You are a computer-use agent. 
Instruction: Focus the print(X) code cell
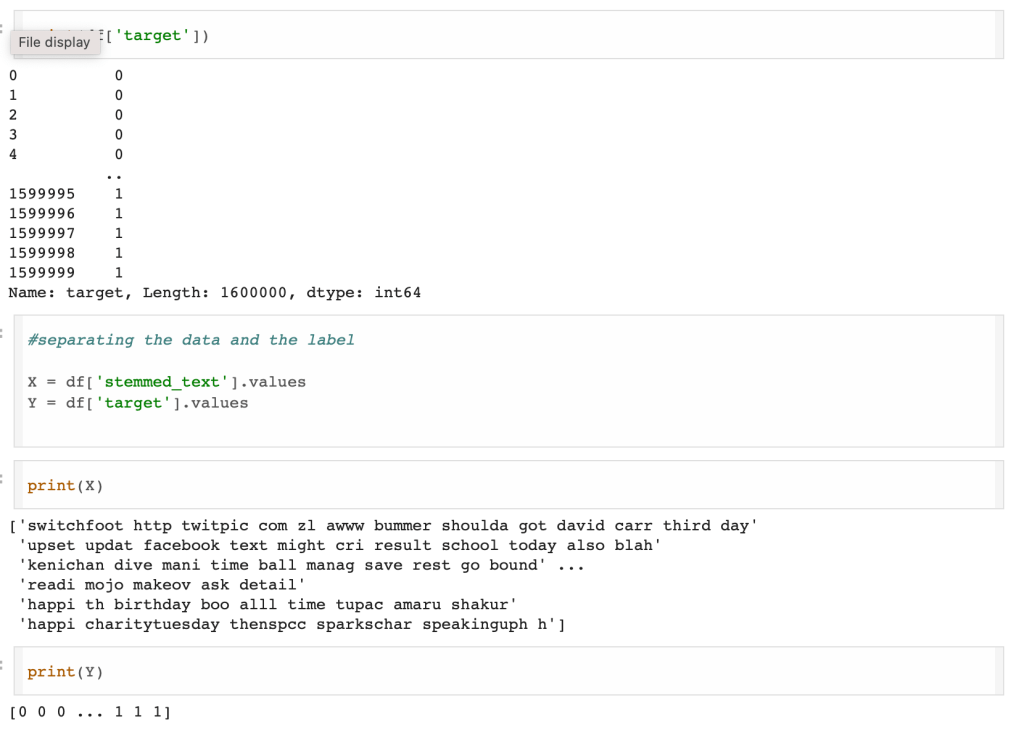[x=500, y=485]
